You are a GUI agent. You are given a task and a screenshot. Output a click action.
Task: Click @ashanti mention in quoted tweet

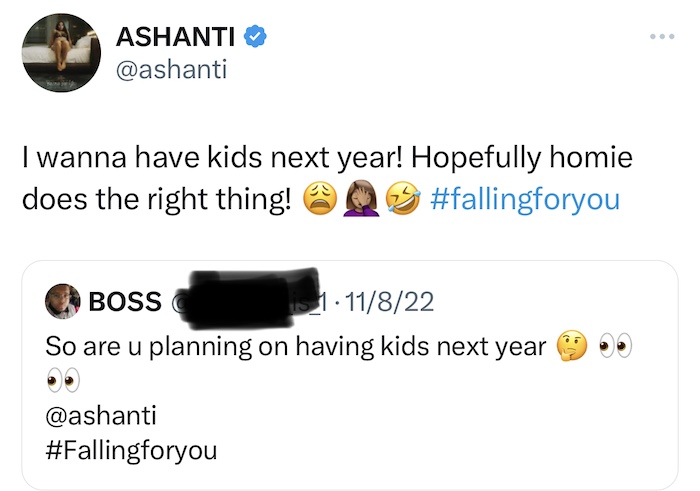[101, 415]
